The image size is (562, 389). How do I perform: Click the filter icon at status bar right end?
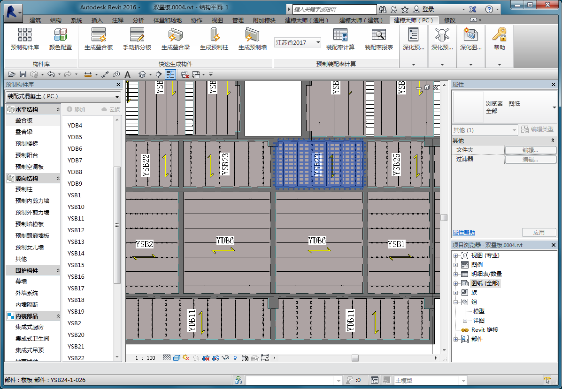coord(547,380)
